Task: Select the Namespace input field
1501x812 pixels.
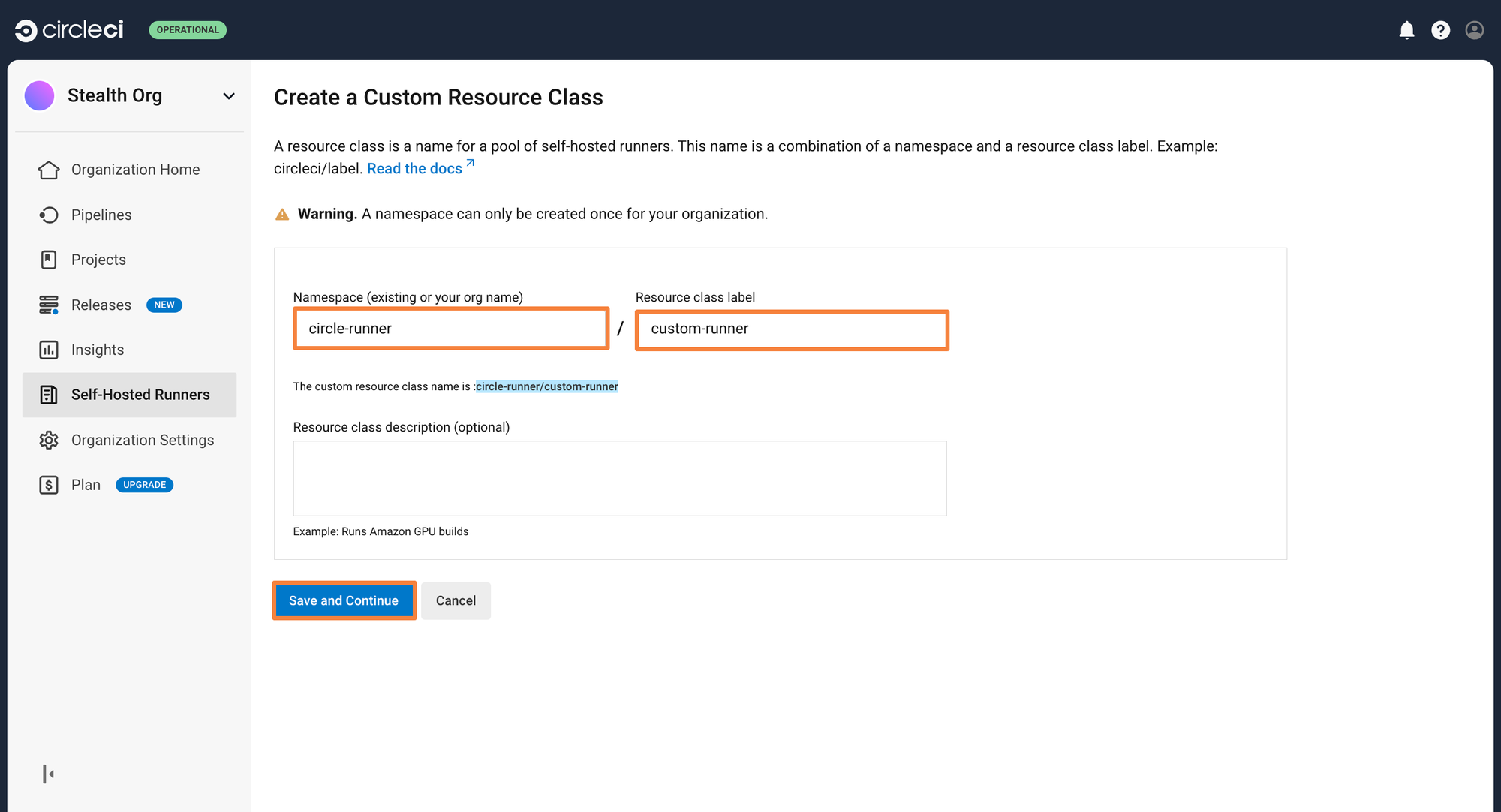Action: pyautogui.click(x=452, y=328)
